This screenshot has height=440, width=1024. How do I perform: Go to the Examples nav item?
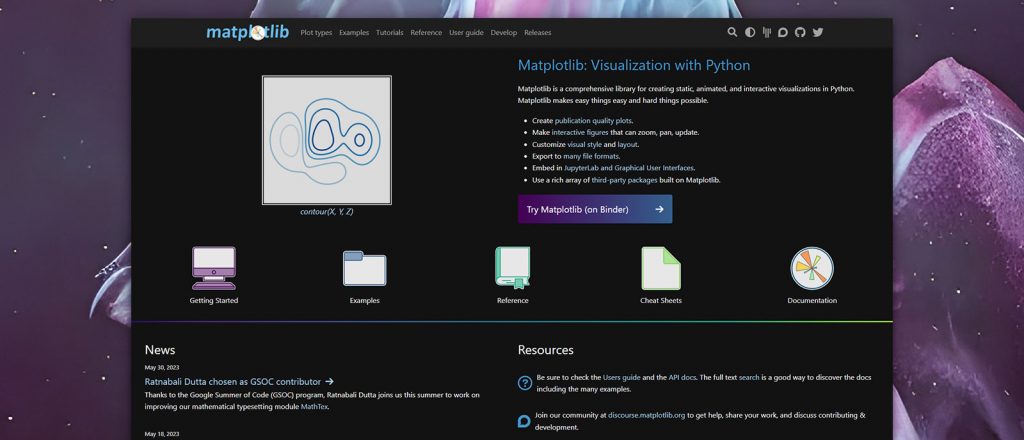coord(354,33)
